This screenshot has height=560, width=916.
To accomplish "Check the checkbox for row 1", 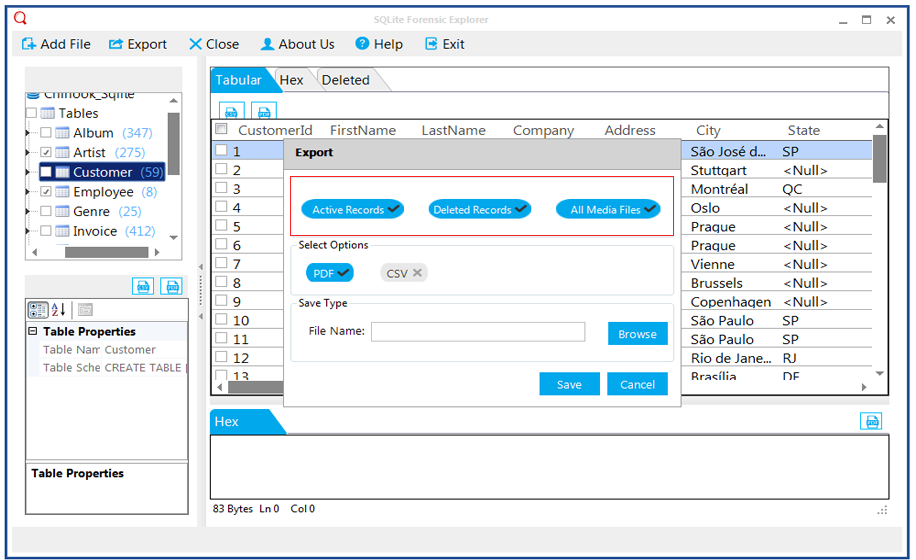I will tap(221, 150).
